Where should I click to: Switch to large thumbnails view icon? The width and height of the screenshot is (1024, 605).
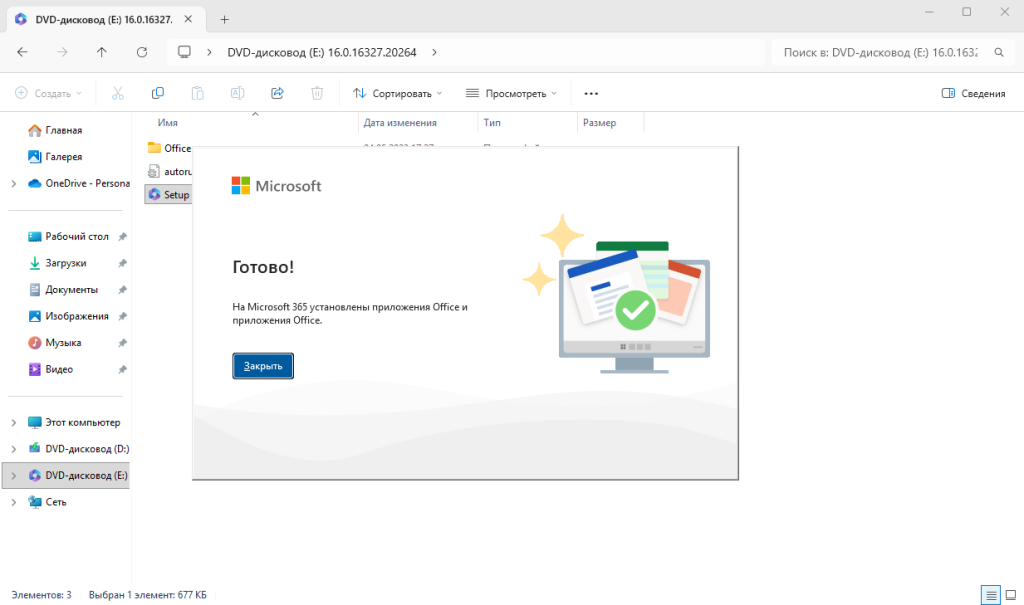(x=1010, y=595)
